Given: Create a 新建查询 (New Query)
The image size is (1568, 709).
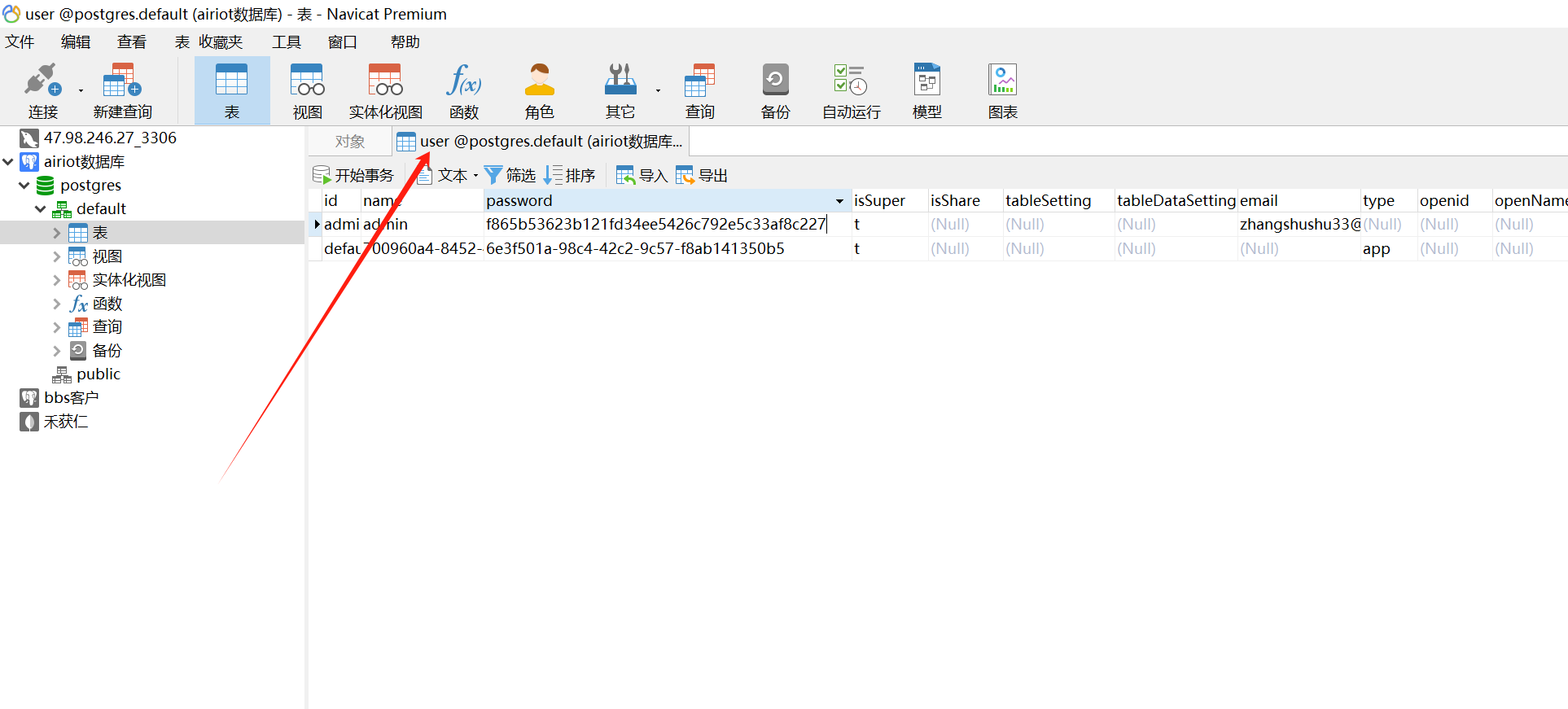Looking at the screenshot, I should [x=122, y=90].
